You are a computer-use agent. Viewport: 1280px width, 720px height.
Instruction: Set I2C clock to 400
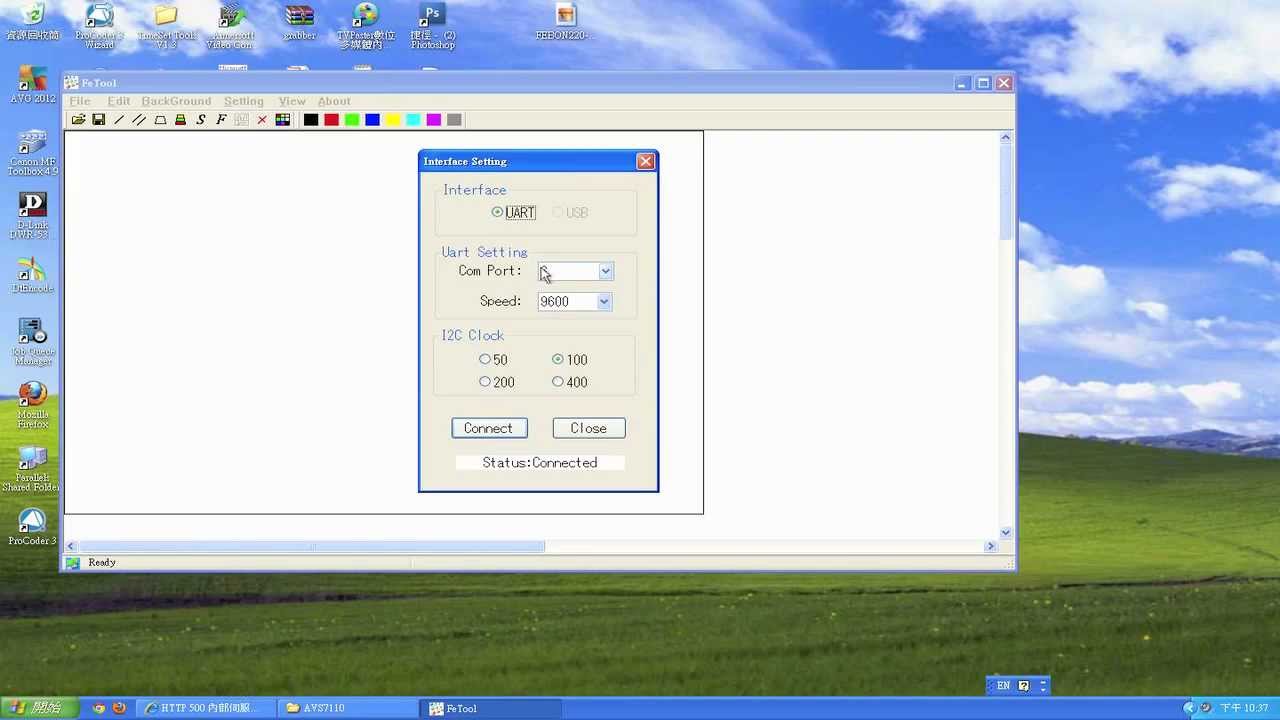[558, 381]
